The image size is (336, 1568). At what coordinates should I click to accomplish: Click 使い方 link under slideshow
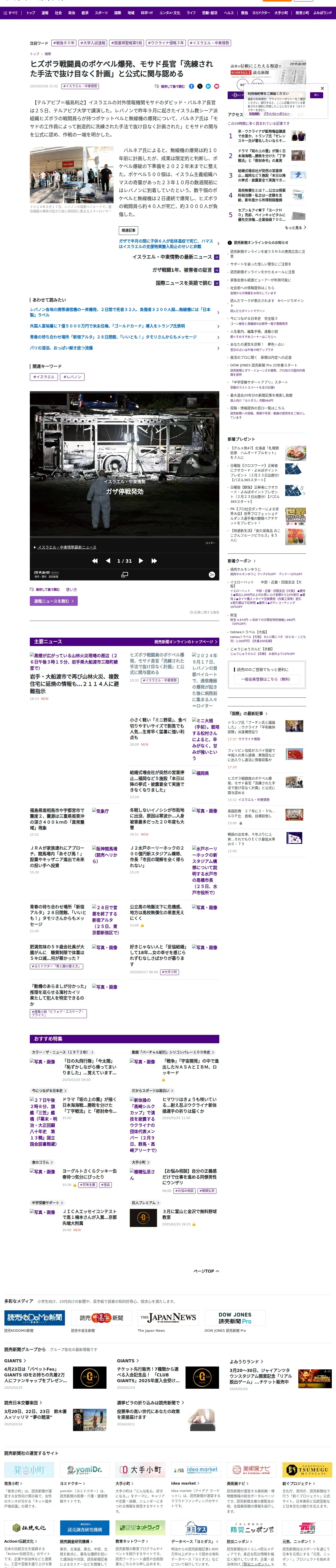pos(71,589)
